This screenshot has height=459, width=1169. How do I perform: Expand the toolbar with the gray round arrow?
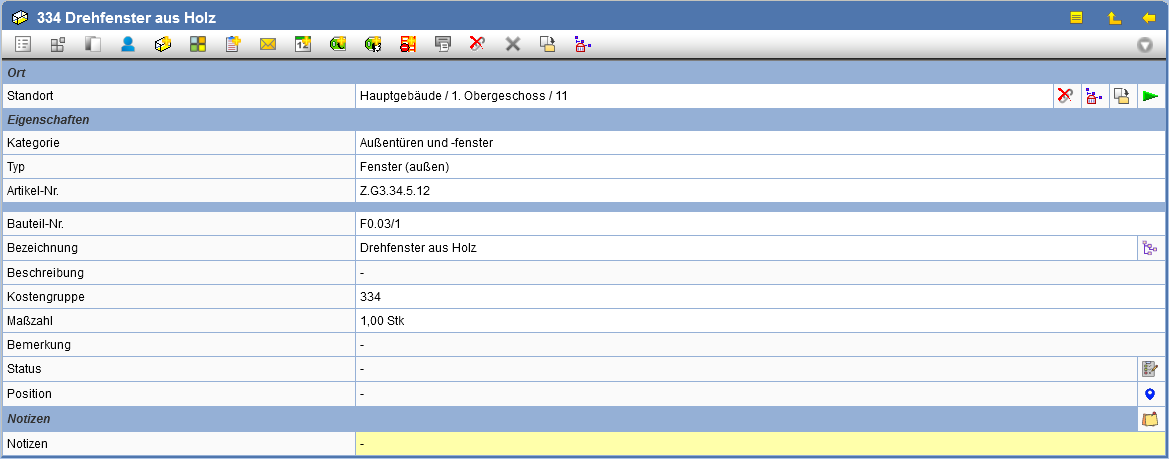tap(1145, 45)
